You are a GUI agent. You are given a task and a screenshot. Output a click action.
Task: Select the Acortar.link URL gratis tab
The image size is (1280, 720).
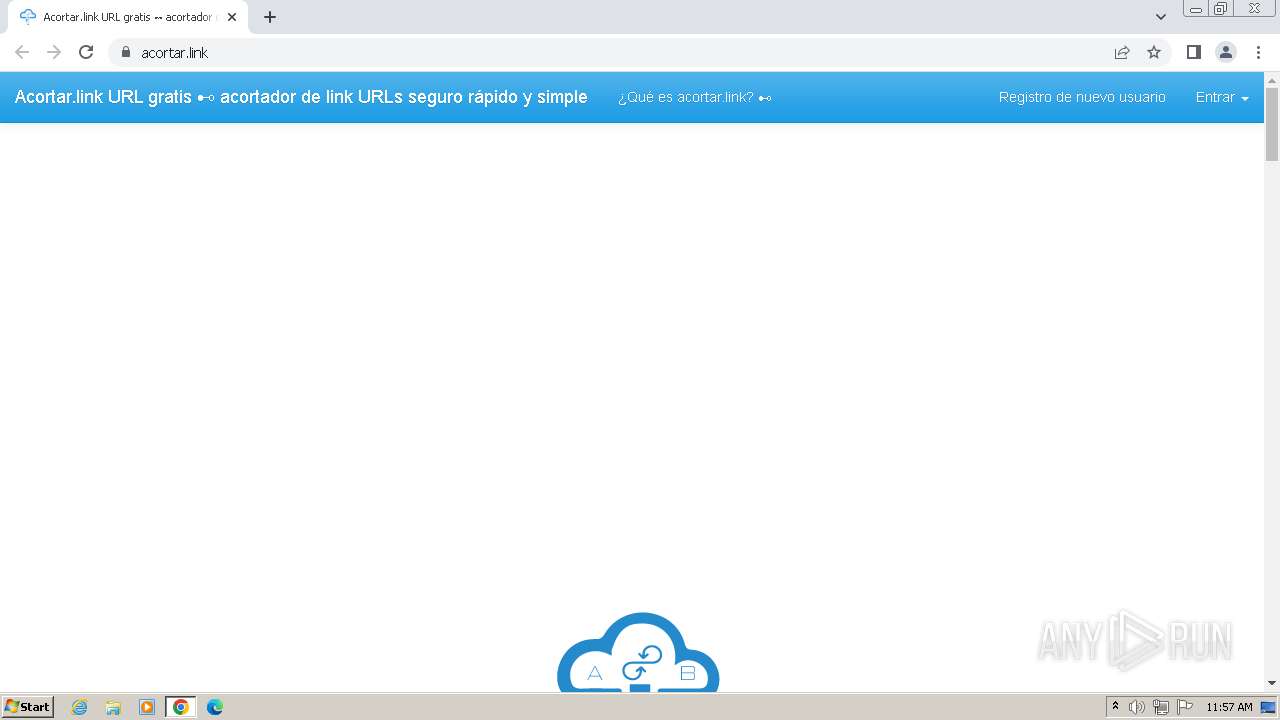point(128,17)
